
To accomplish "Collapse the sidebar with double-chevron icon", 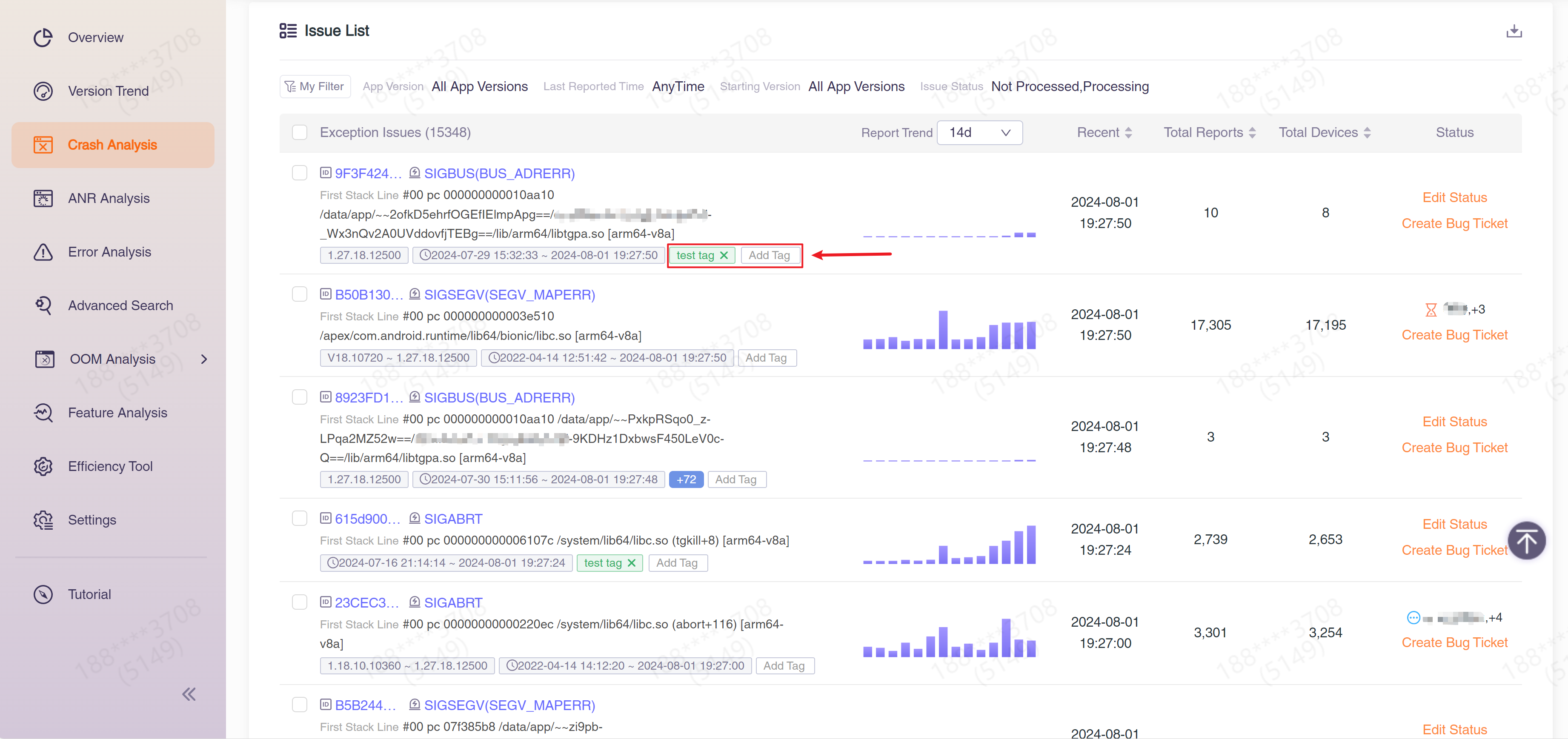I will 189,694.
